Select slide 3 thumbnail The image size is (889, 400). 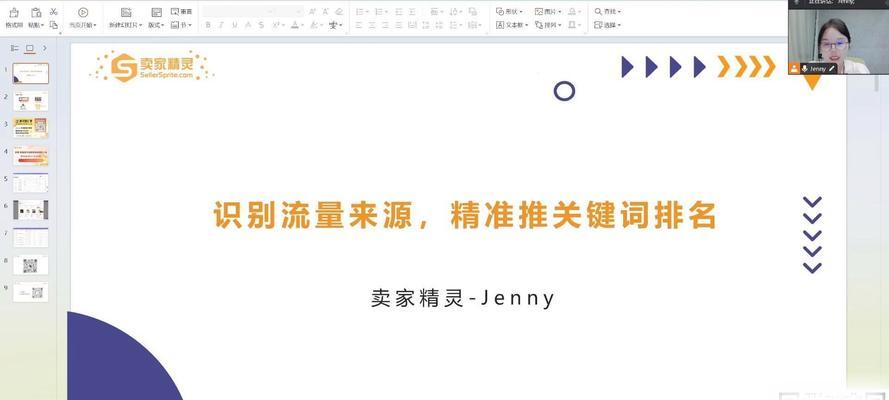pos(31,128)
